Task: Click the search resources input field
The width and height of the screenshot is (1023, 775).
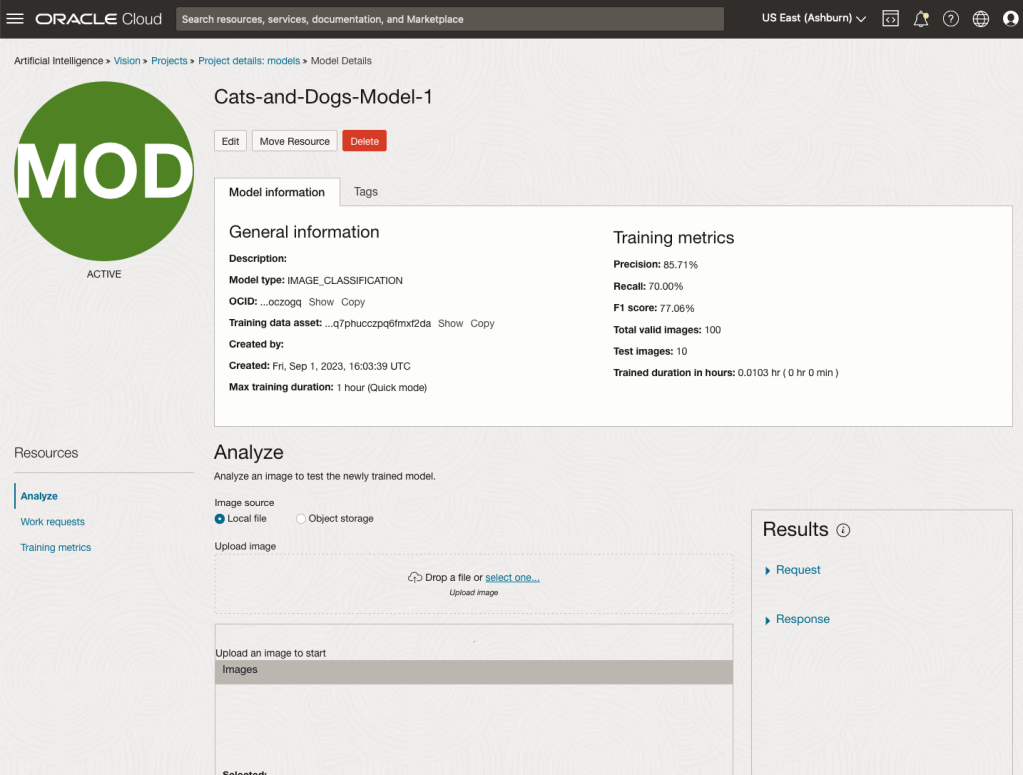Action: pyautogui.click(x=449, y=19)
